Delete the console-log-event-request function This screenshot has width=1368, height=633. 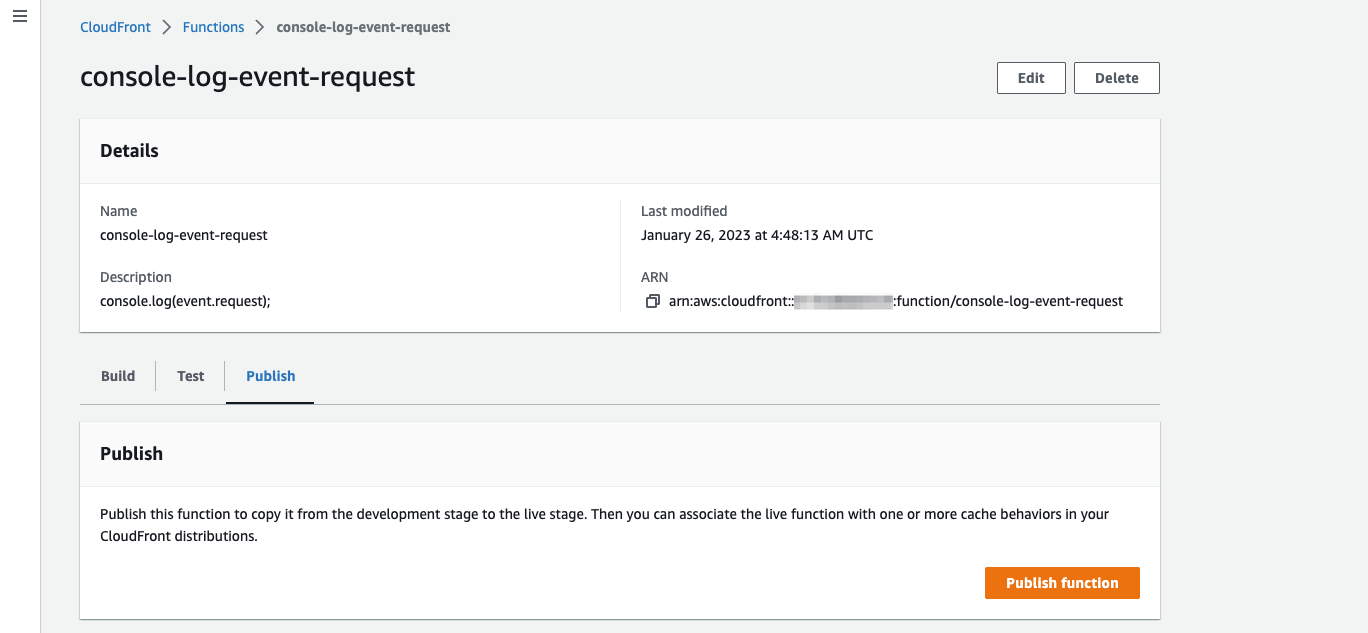1116,78
